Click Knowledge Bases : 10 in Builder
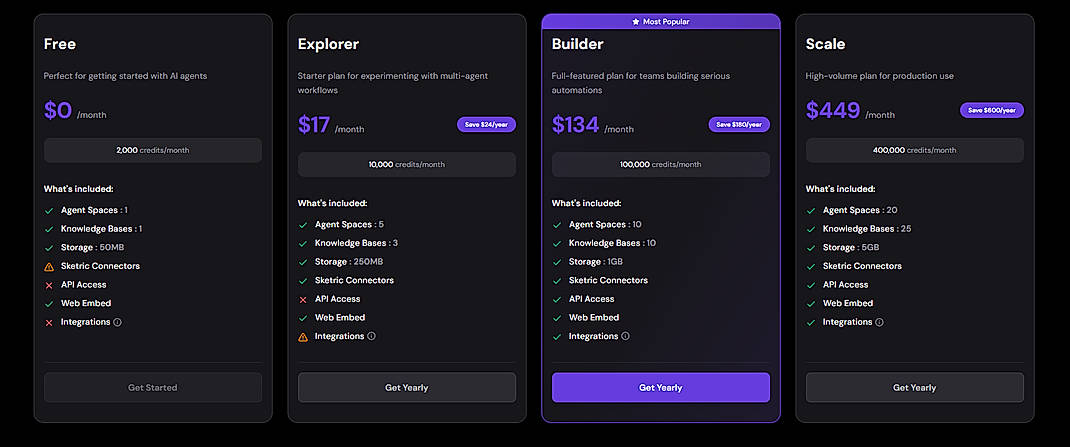Viewport: 1070px width, 447px height. (x=612, y=243)
